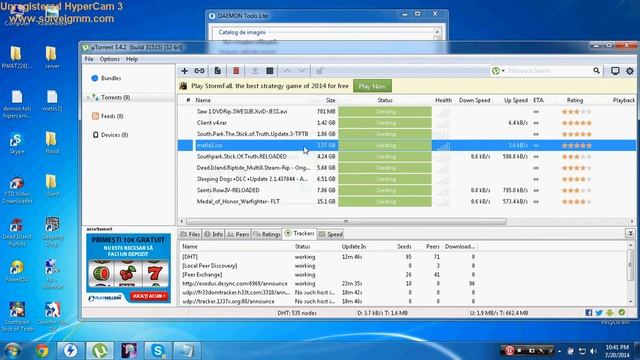Click inside the Infospace Search field
Image resolution: width=640 pixels, height=360 pixels.
(549, 71)
